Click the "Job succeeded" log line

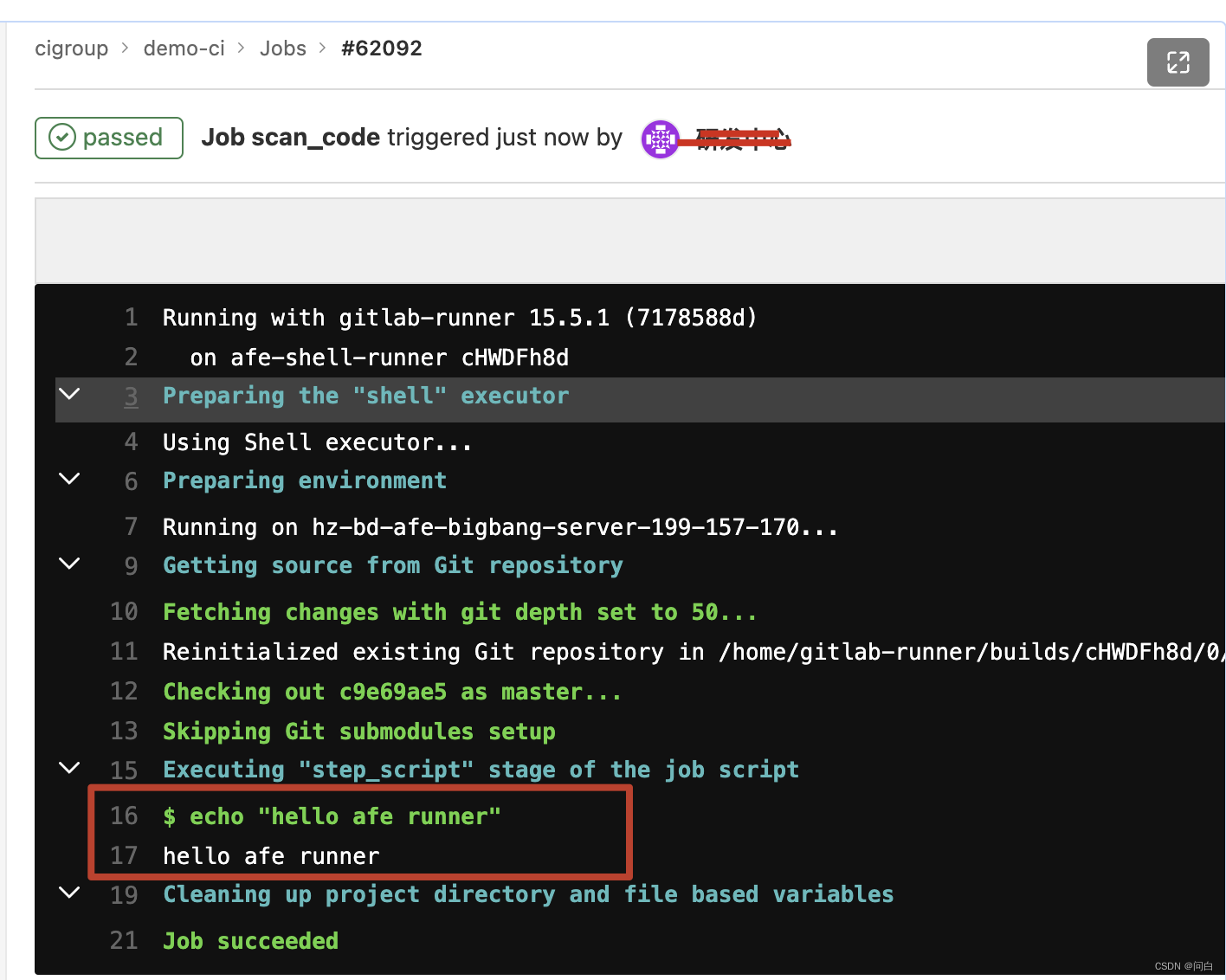click(251, 941)
